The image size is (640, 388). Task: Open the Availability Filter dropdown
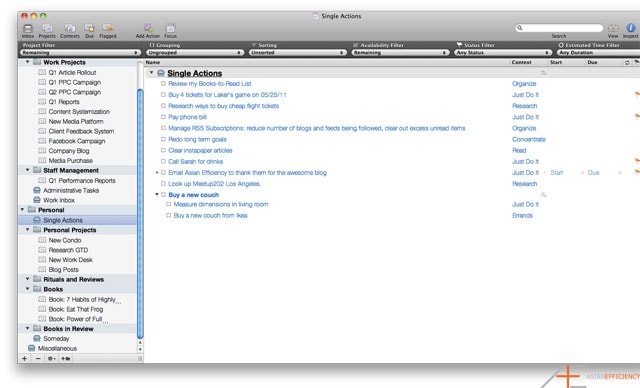400,53
